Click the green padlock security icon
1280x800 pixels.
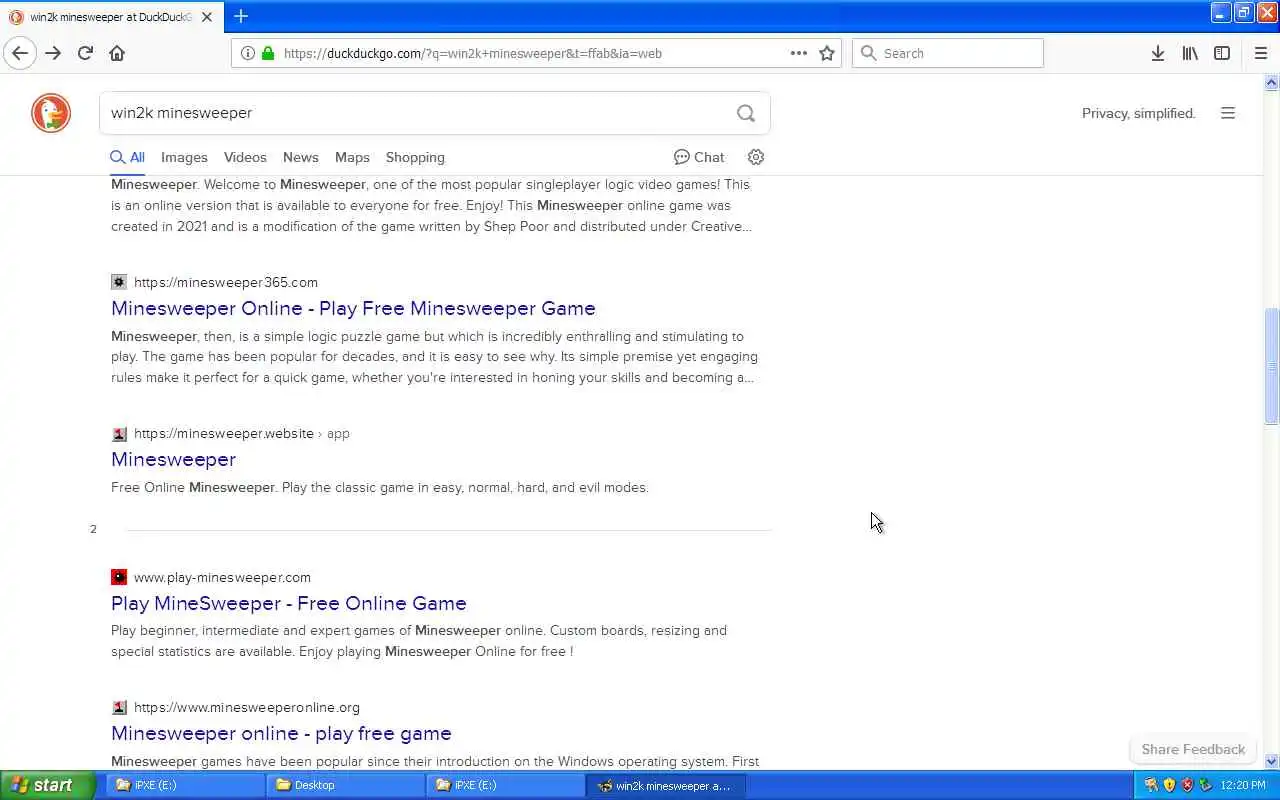267,53
